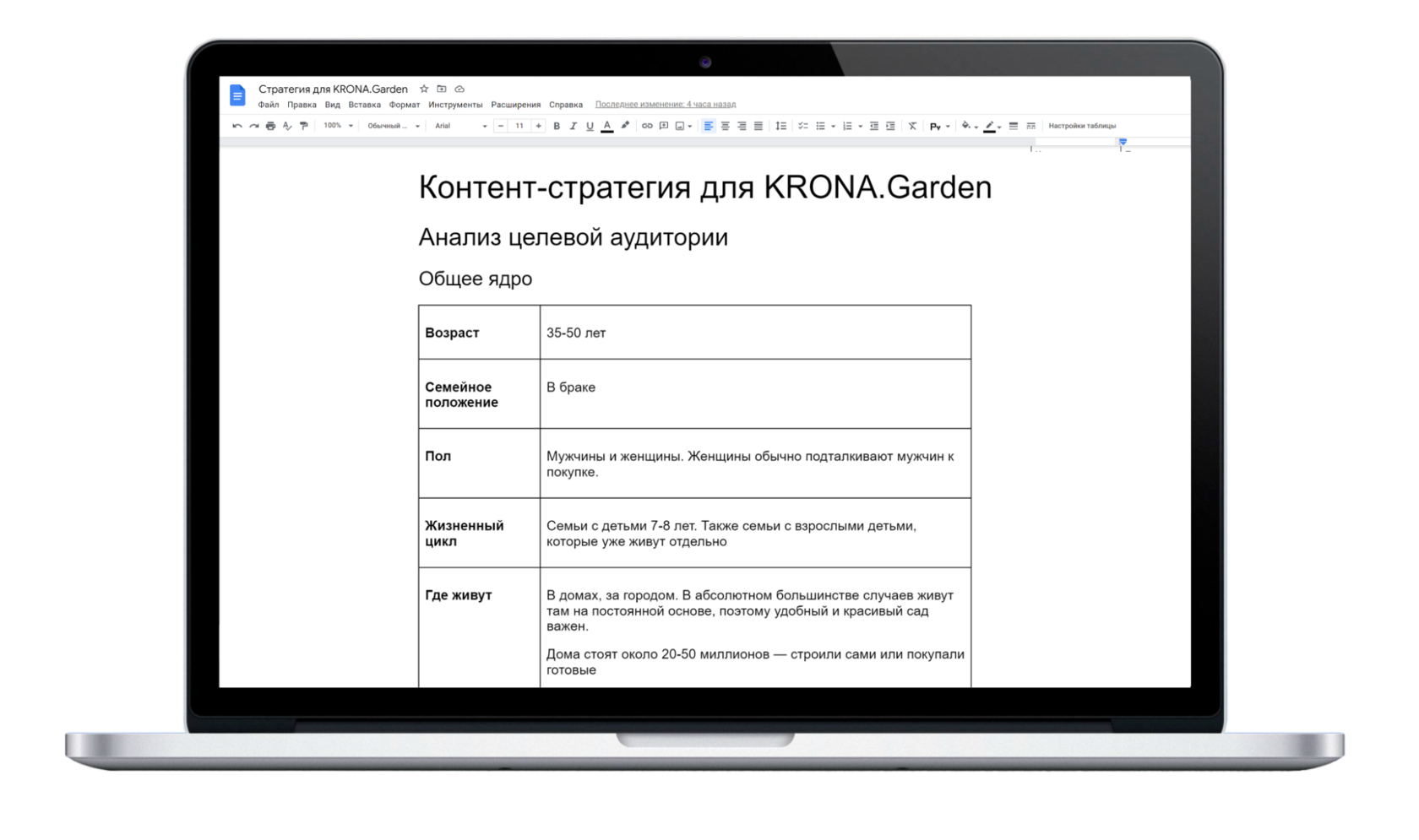
Task: Expand the image insert options arrow
Action: [690, 127]
